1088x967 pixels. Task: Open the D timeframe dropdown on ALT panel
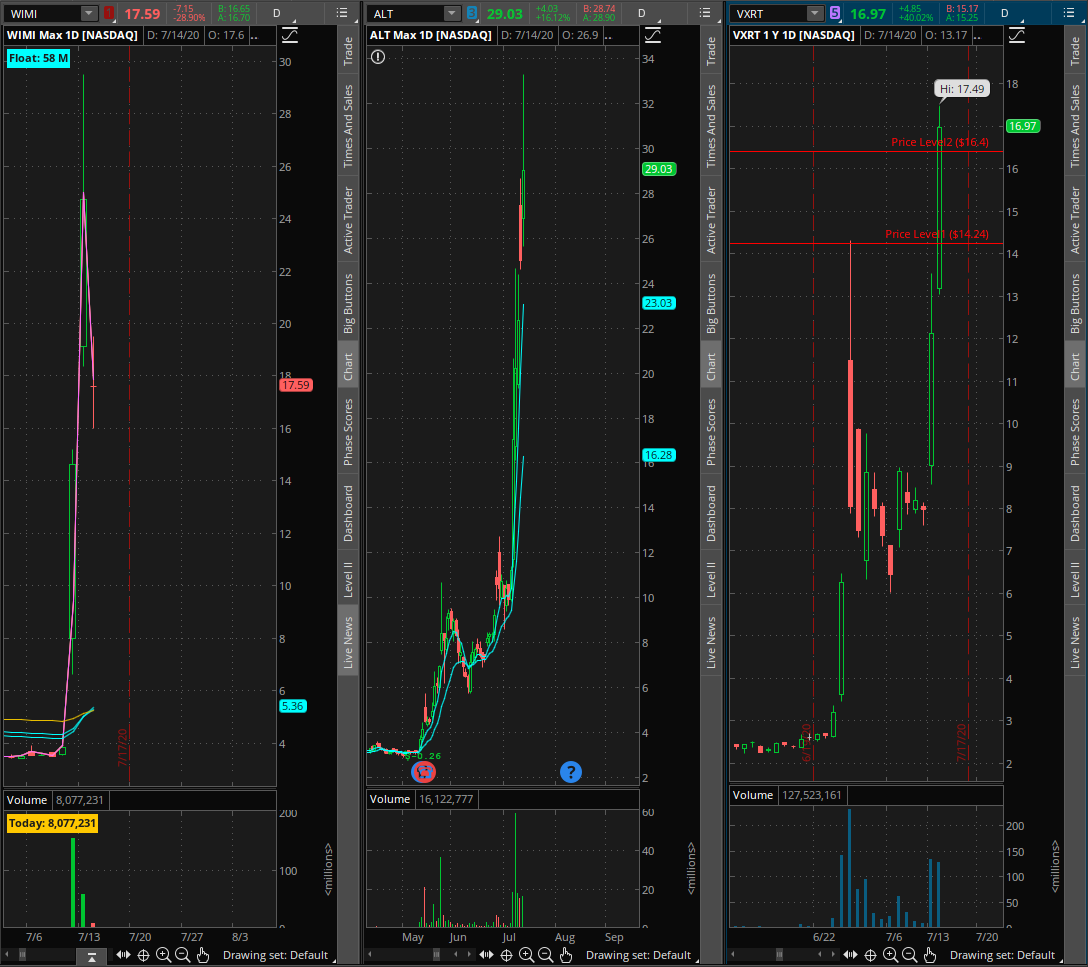click(643, 13)
